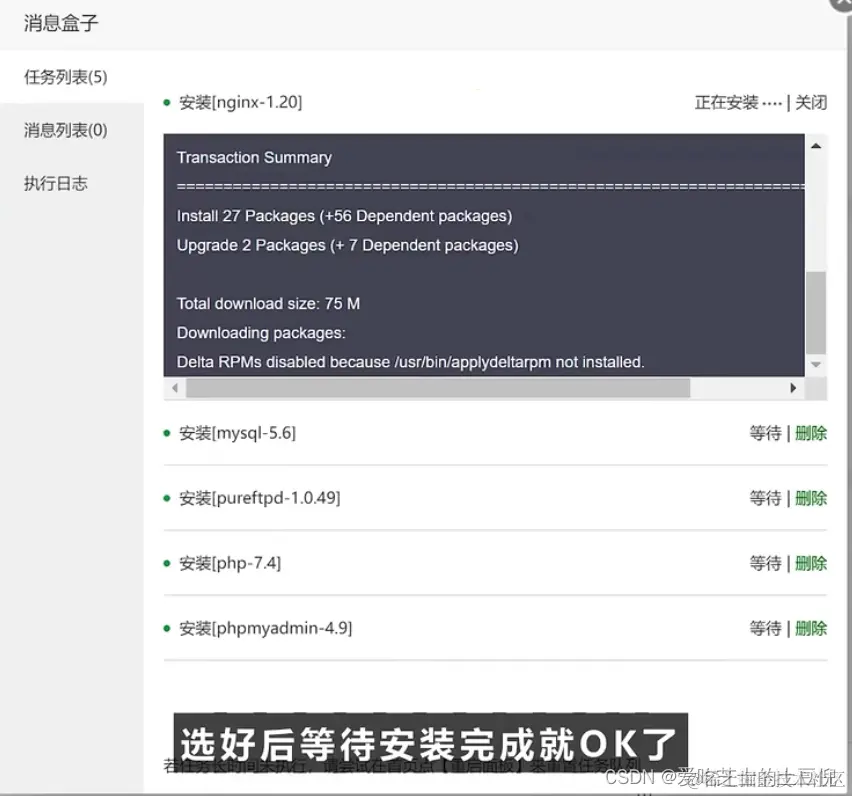
Task: Click the horizontal scrollbar thumb of log
Action: click(438, 388)
